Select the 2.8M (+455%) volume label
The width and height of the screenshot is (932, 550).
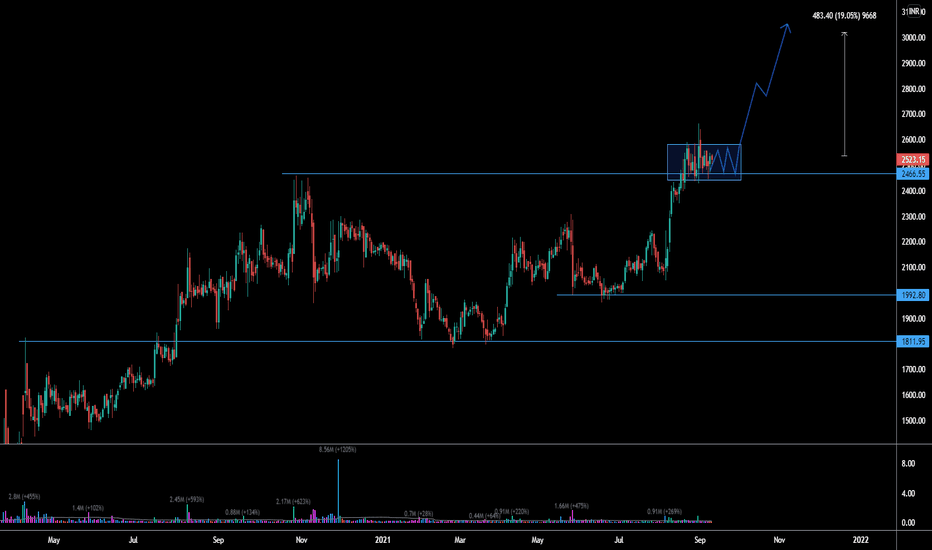click(x=24, y=496)
